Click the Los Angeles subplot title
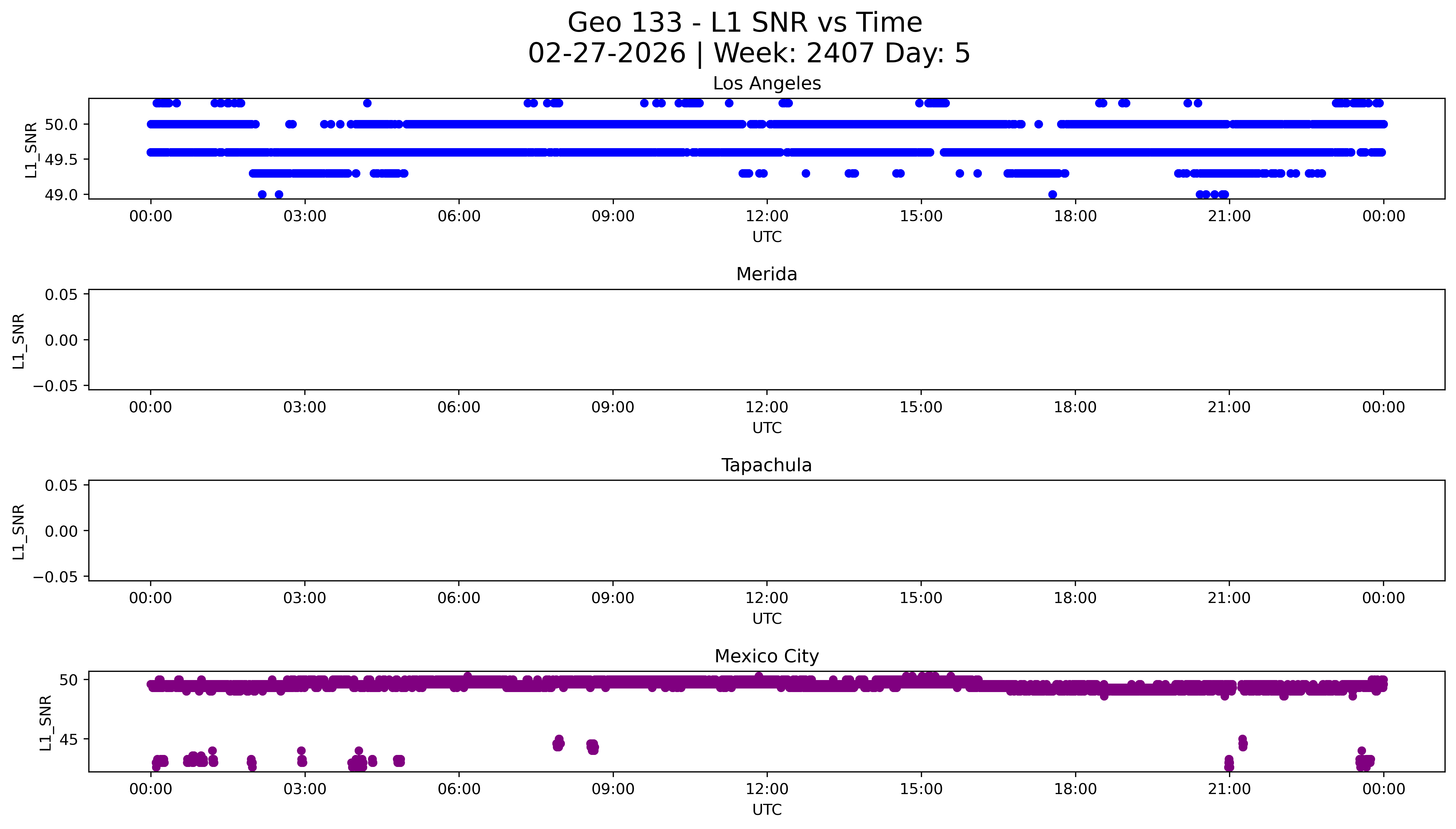Screen dimensions: 1456x829 pos(766,84)
